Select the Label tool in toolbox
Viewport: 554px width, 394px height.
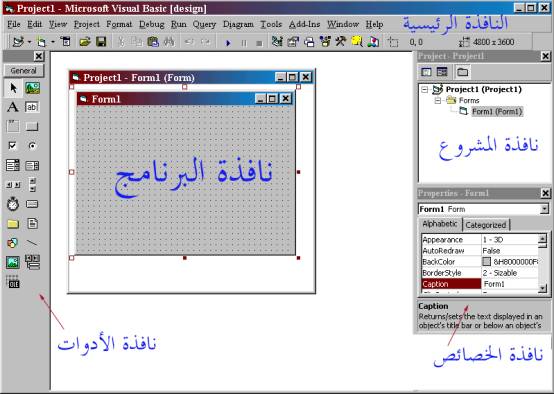tap(13, 107)
